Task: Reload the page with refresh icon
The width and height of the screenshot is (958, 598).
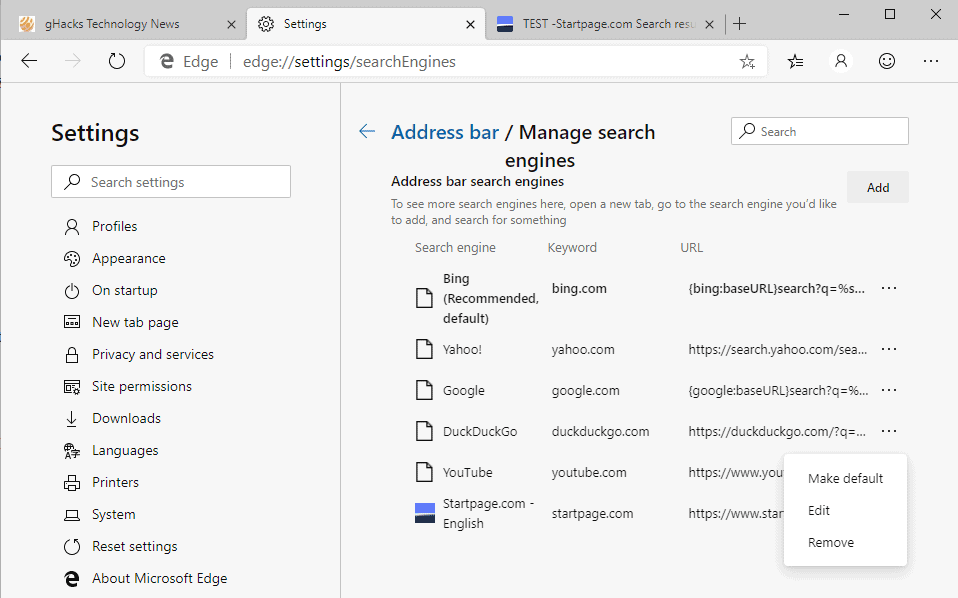Action: (116, 61)
